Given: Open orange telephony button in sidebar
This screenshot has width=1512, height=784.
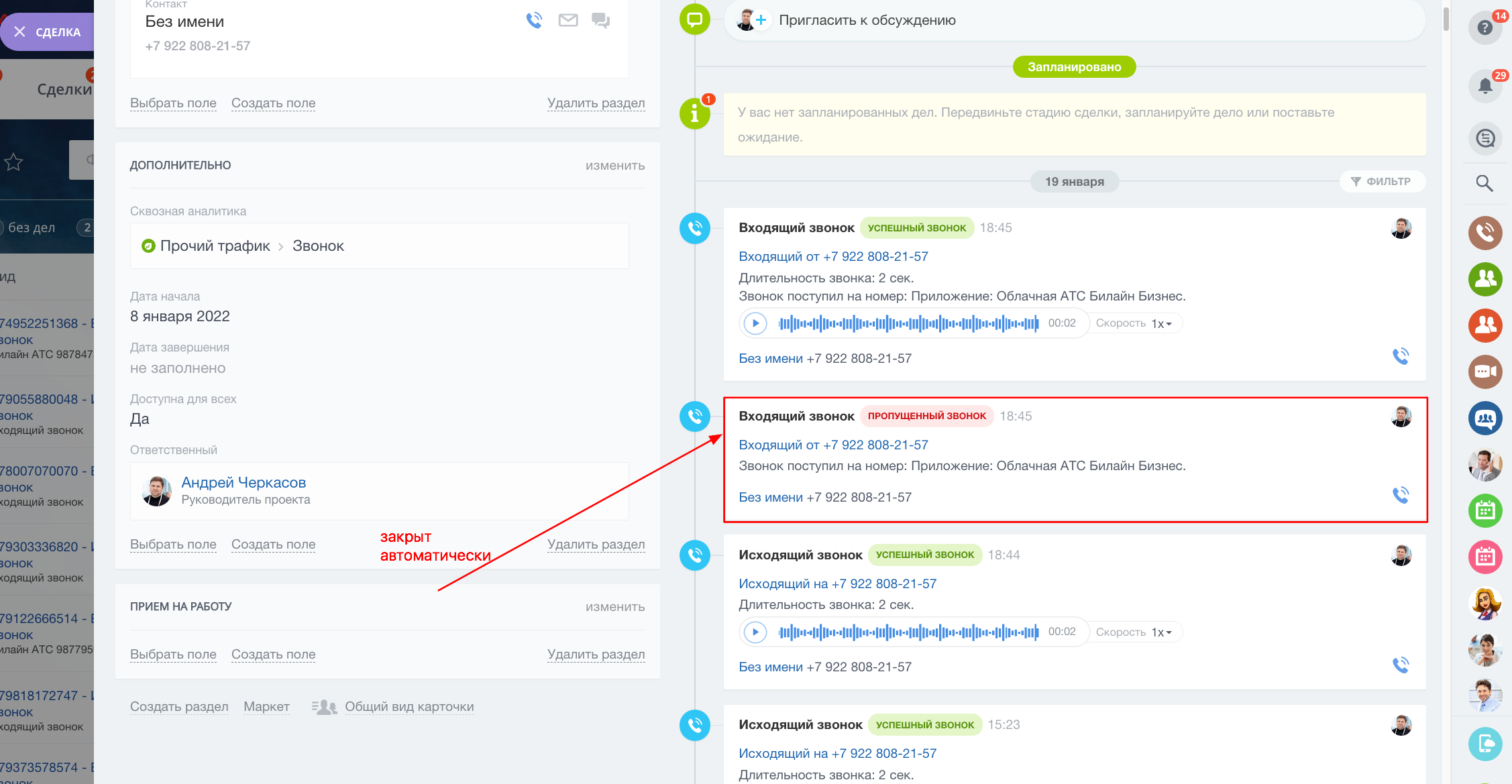Looking at the screenshot, I should (x=1485, y=233).
